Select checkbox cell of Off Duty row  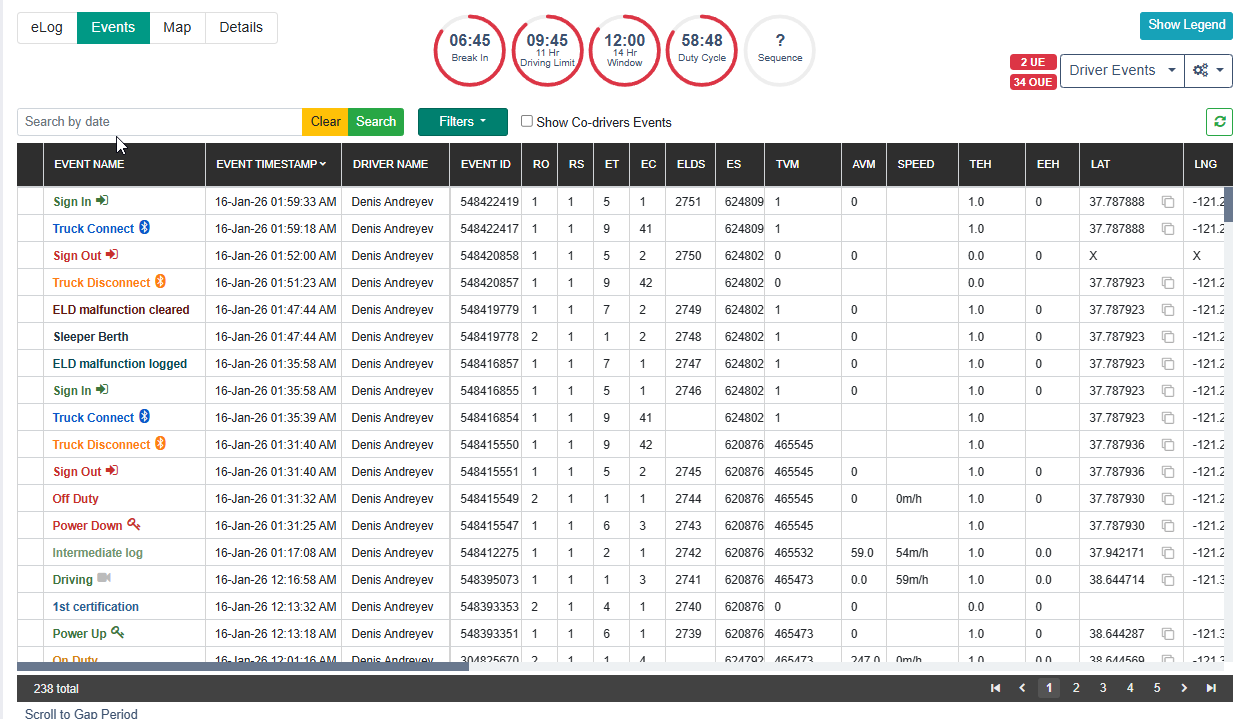coord(30,499)
